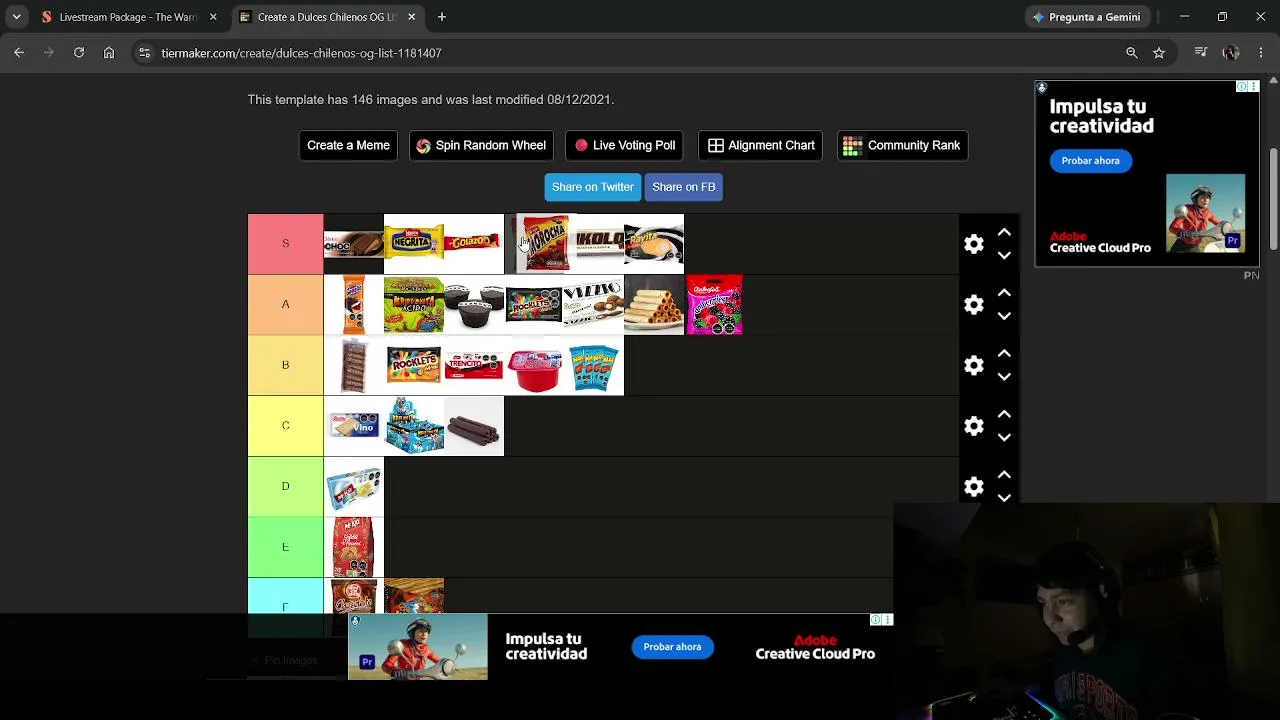Open settings gear for the C tier row
The height and width of the screenshot is (720, 1280).
pos(974,426)
